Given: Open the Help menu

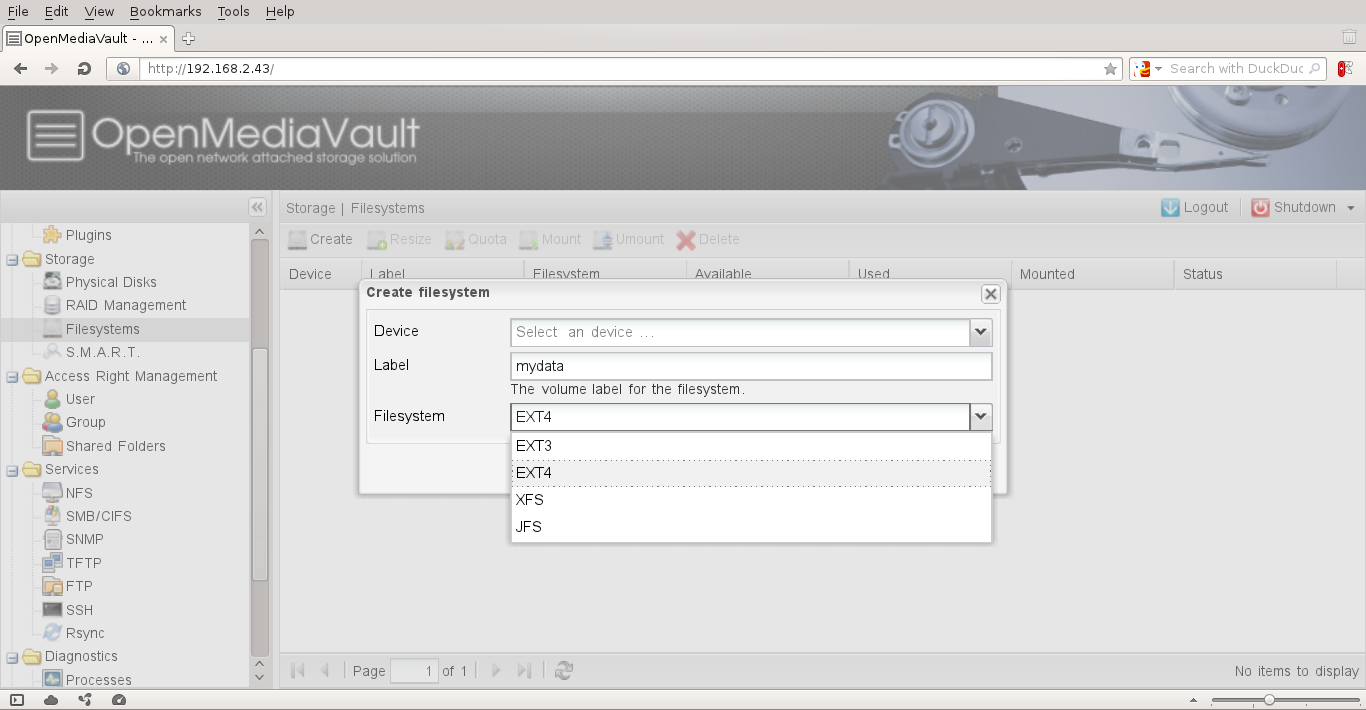Looking at the screenshot, I should [x=280, y=11].
